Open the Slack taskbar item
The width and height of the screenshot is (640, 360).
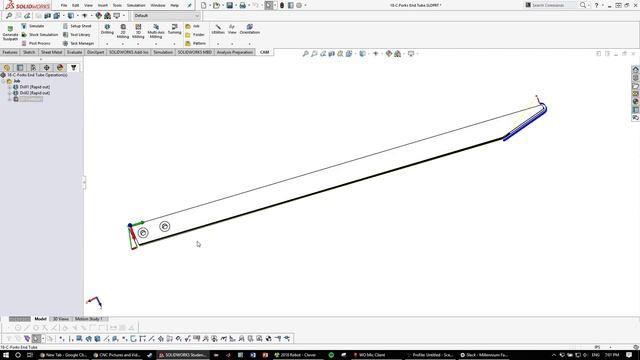click(484, 355)
